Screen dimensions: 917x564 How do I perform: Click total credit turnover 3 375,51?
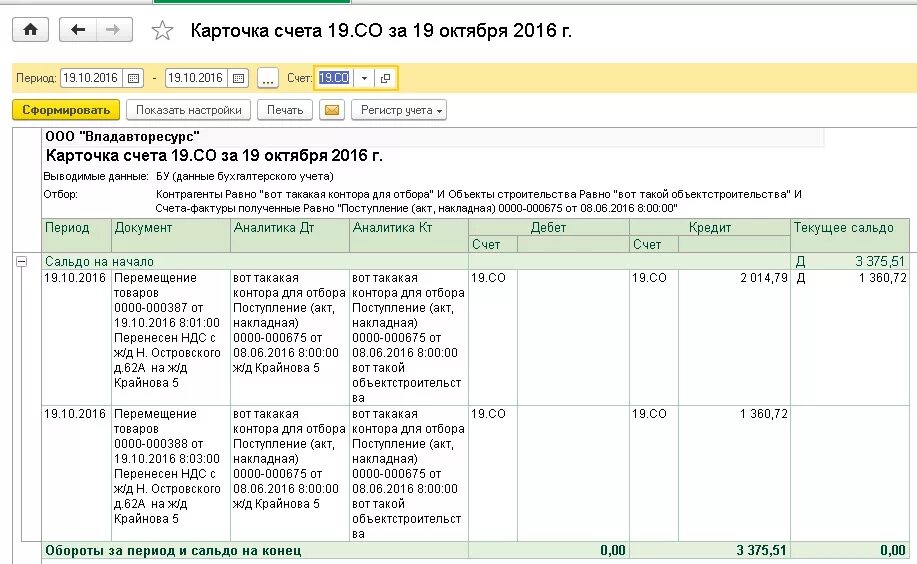click(x=761, y=550)
